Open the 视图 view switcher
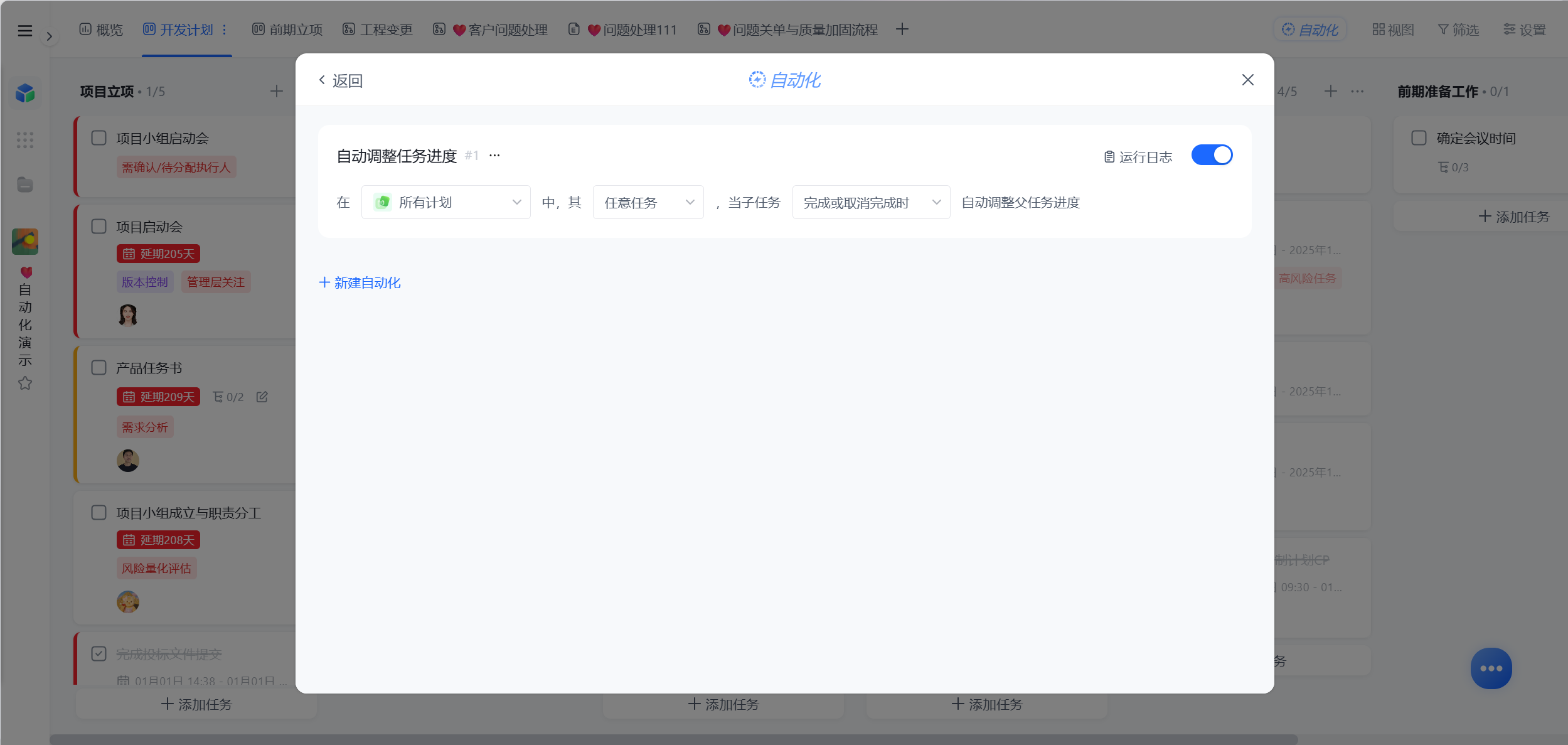Image resolution: width=1568 pixels, height=745 pixels. (1393, 29)
